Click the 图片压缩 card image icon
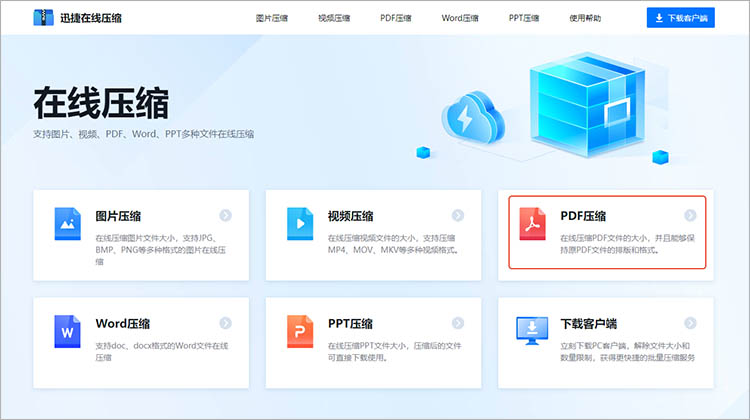Image resolution: width=750 pixels, height=420 pixels. (68, 224)
